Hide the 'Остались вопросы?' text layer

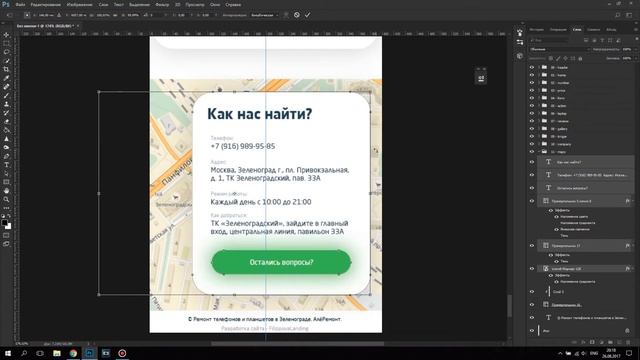click(532, 188)
